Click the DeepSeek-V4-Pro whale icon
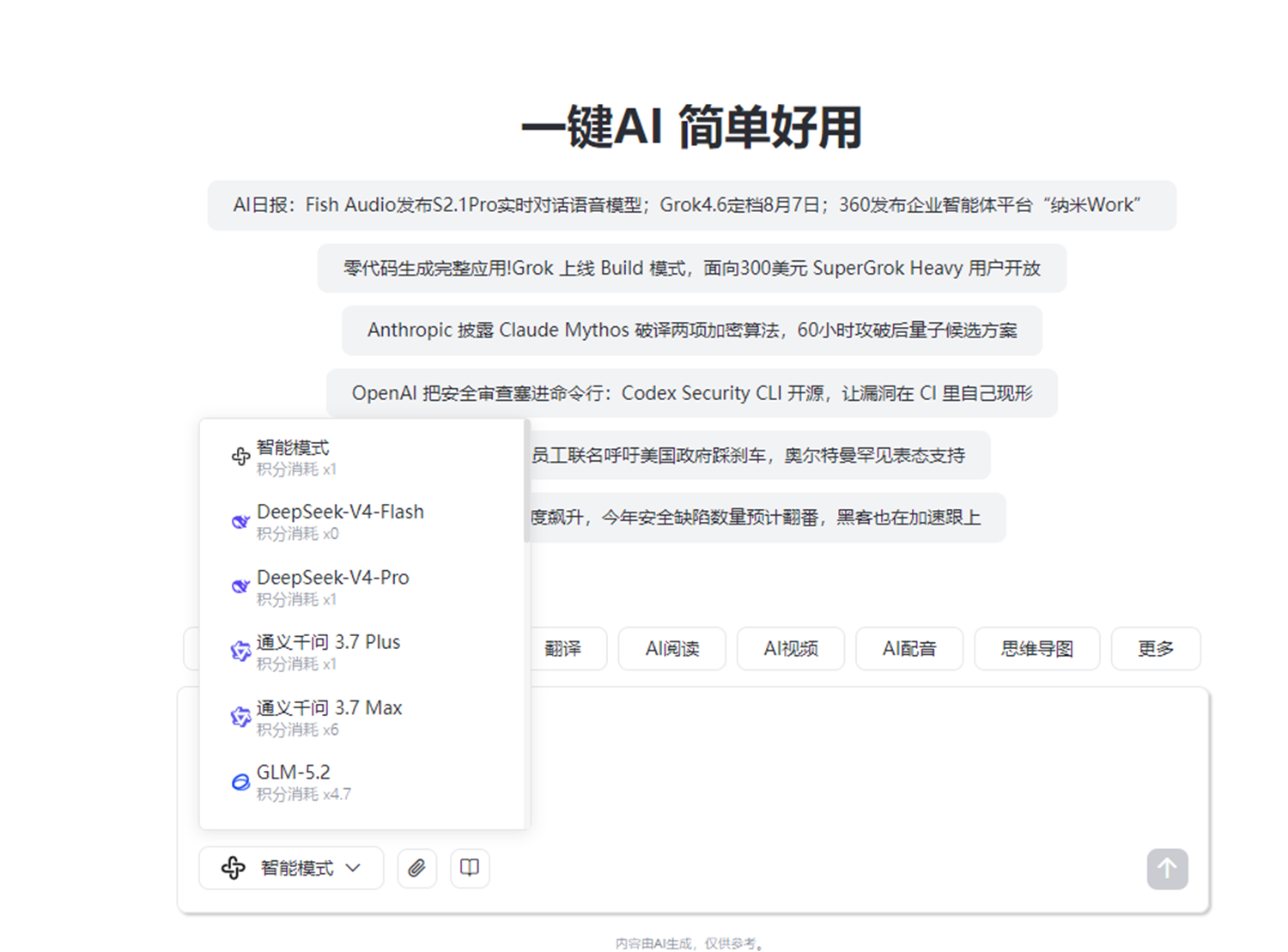The height and width of the screenshot is (952, 1288). click(240, 586)
